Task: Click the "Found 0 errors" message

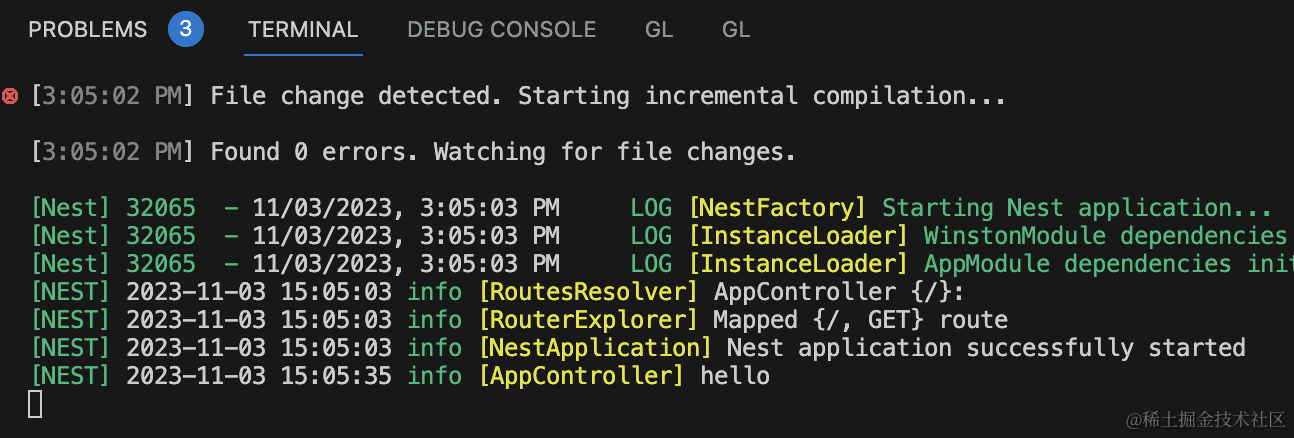Action: point(503,152)
